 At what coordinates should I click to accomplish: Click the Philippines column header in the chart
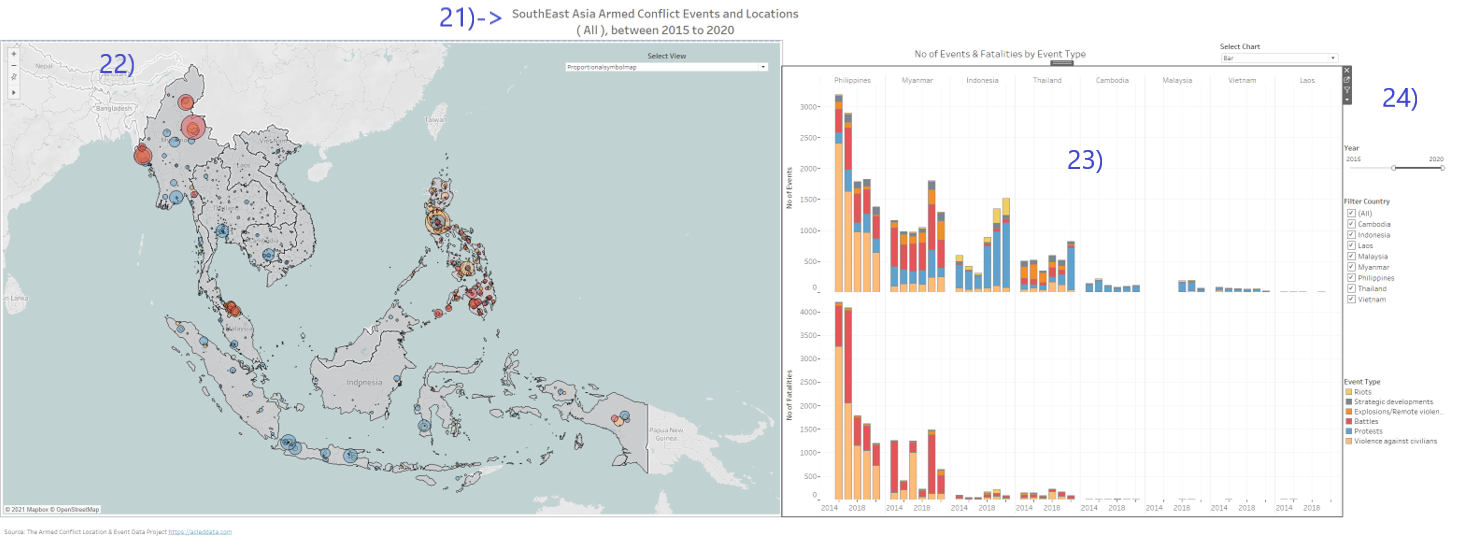coord(851,80)
